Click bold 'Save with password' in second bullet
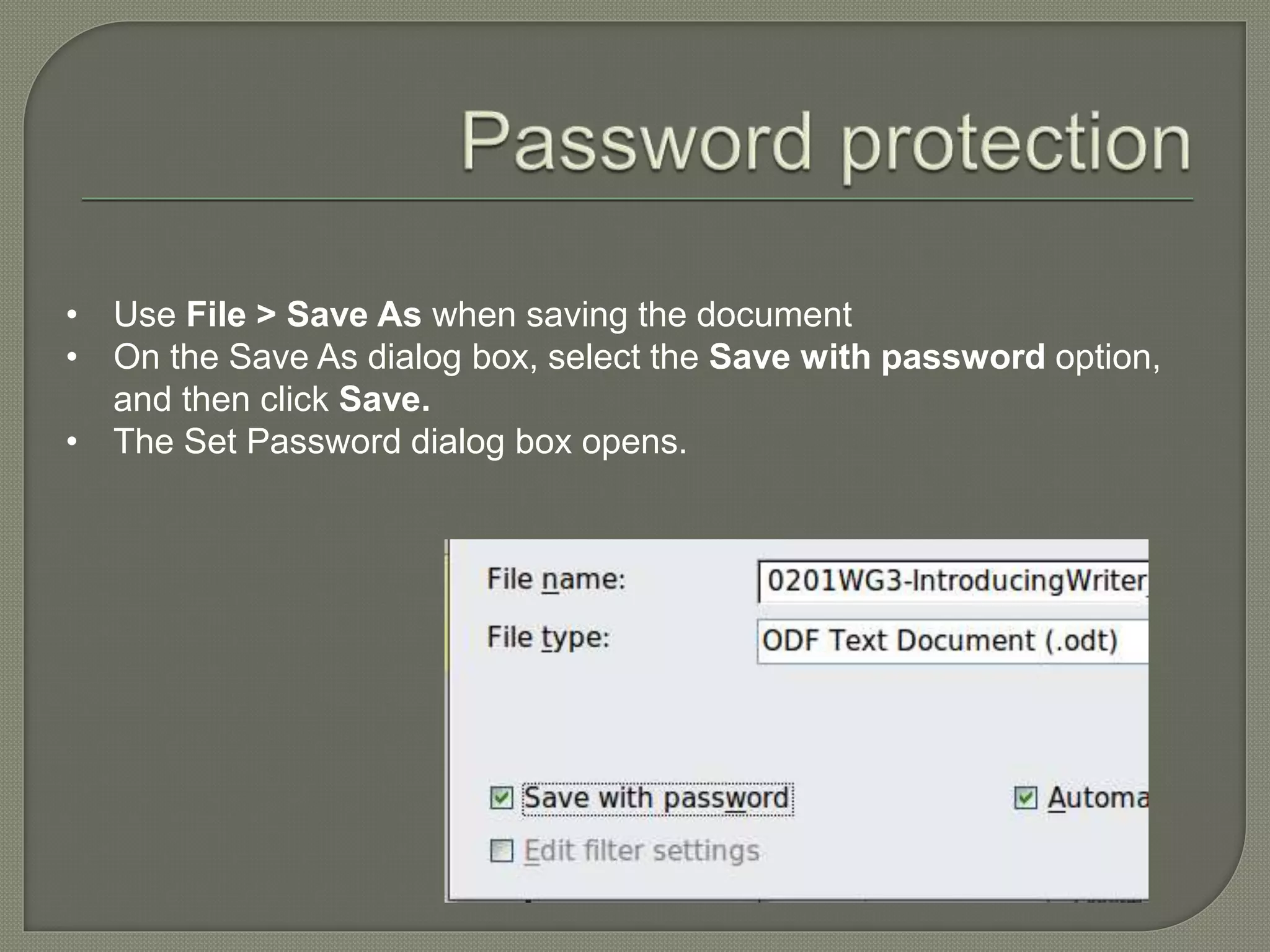1270x952 pixels. 877,357
